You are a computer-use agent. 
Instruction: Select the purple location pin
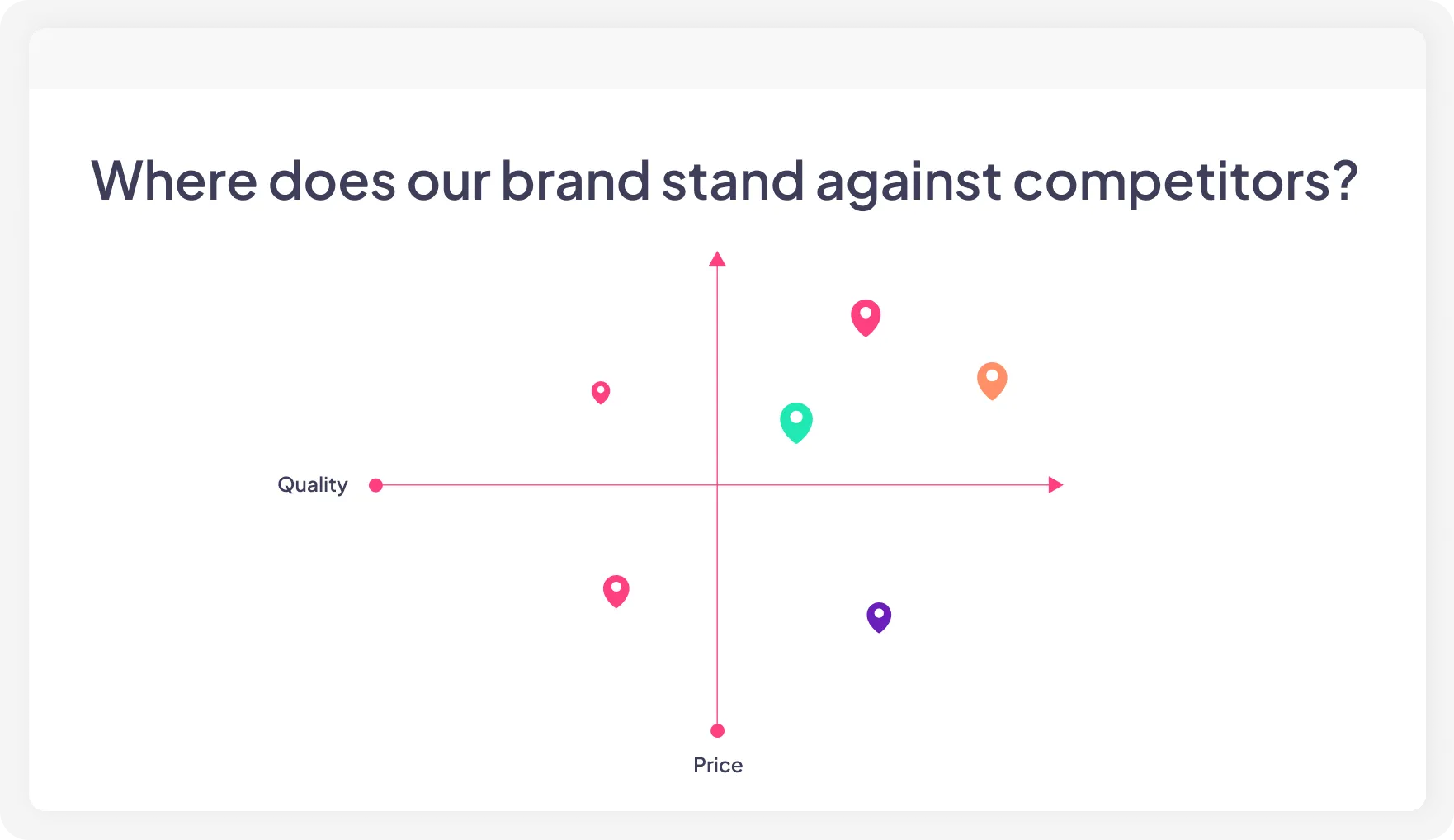click(879, 616)
